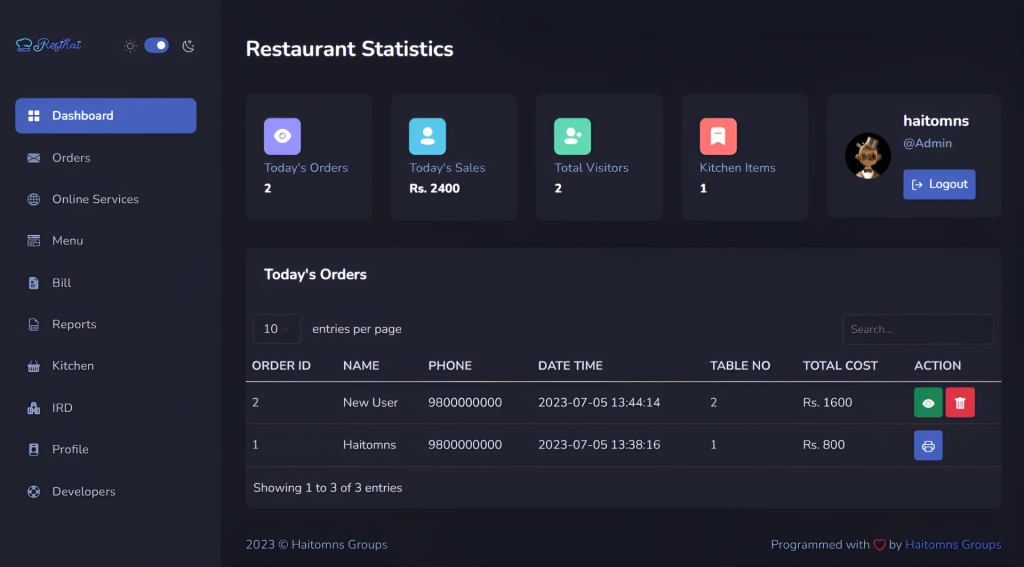
Task: Sort the table by the Total Cost column
Action: 840,366
